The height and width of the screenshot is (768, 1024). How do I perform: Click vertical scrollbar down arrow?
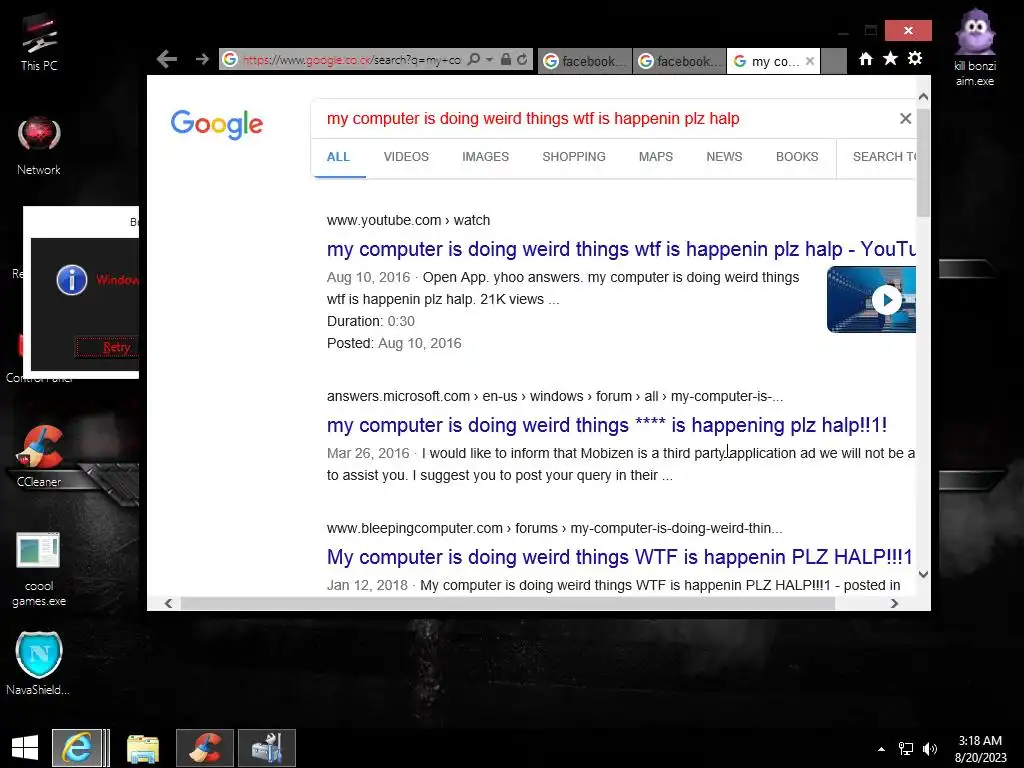click(923, 575)
